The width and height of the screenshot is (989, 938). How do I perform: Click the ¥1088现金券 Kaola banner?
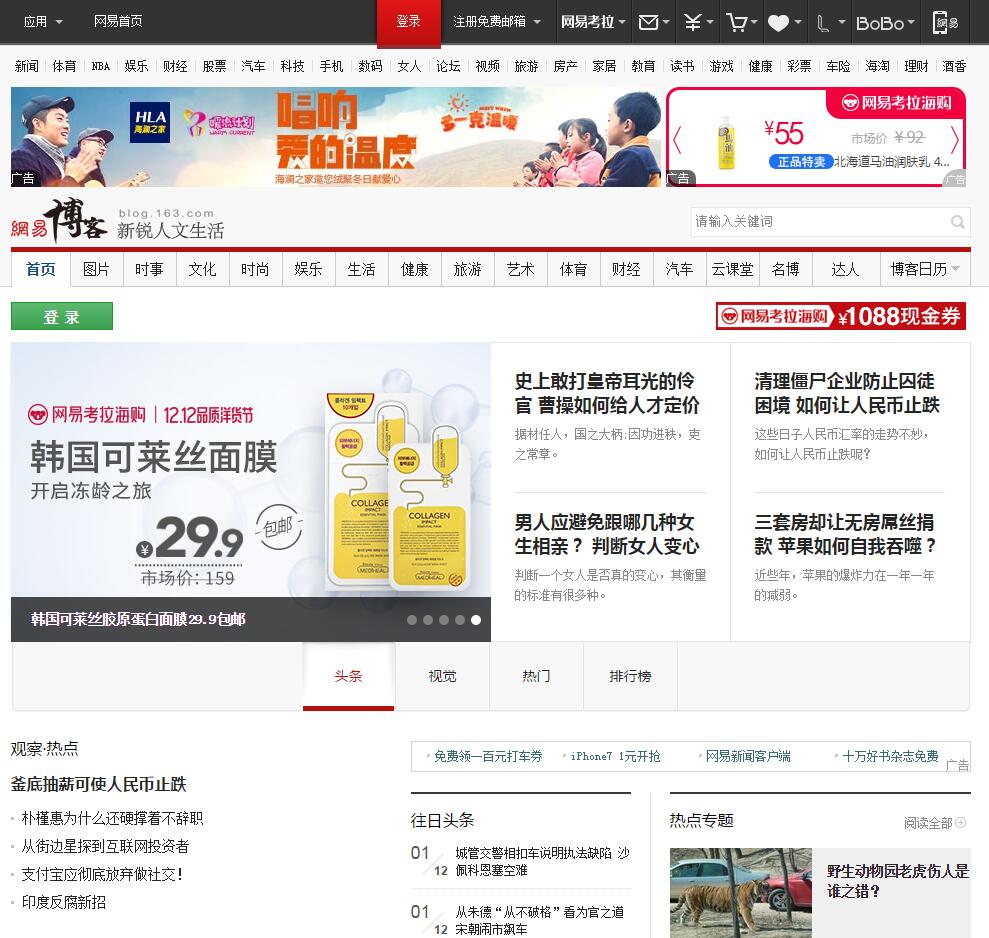pyautogui.click(x=841, y=316)
